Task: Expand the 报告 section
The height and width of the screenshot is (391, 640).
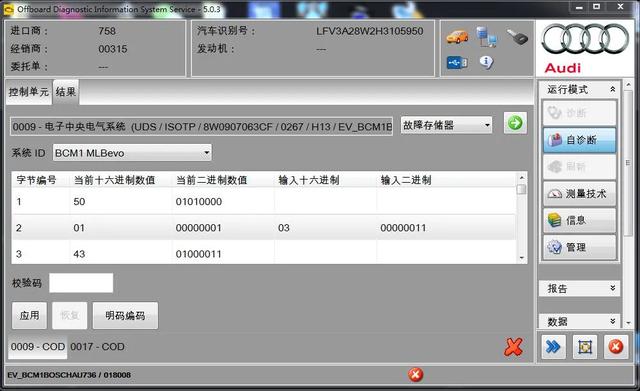Action: point(579,288)
